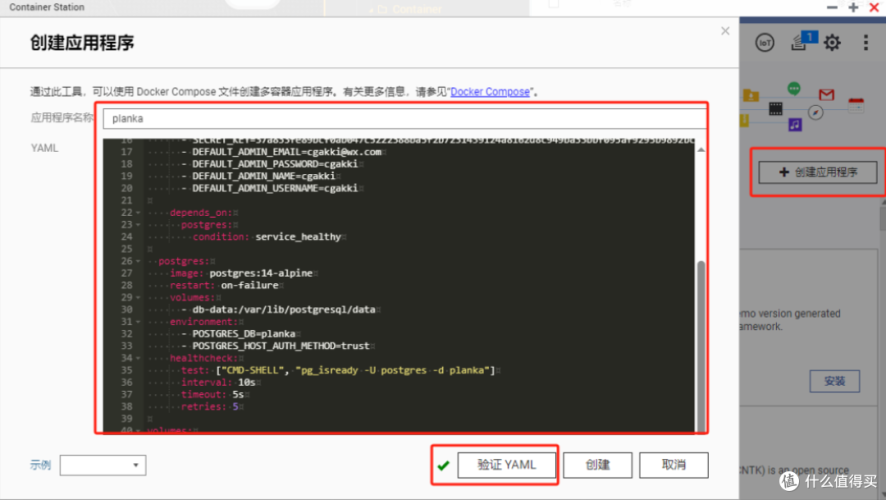
Task: Click condition: service_healthy text
Action: [267, 237]
